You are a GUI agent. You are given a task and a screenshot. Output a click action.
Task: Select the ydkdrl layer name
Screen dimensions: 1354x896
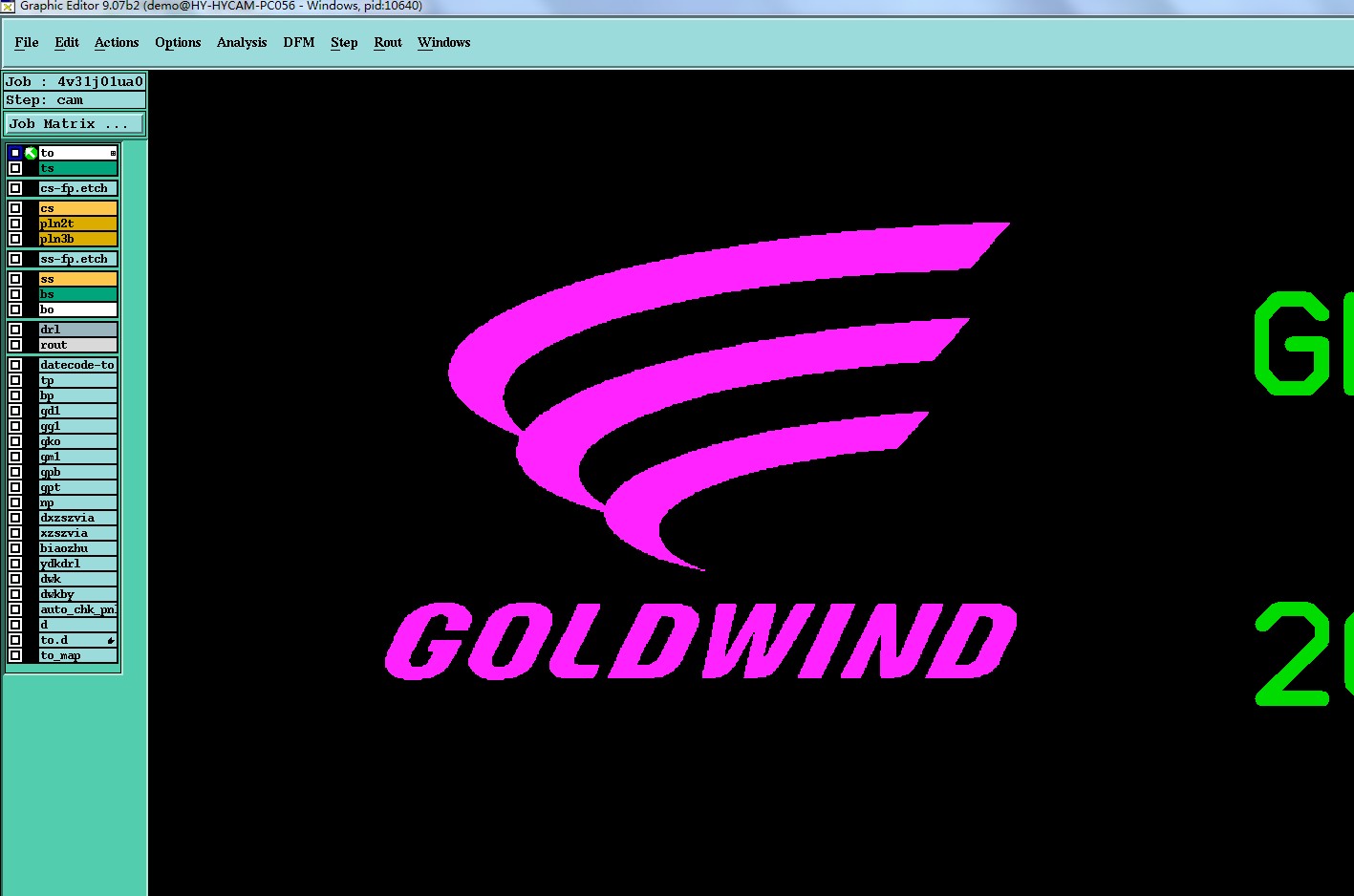coord(78,564)
